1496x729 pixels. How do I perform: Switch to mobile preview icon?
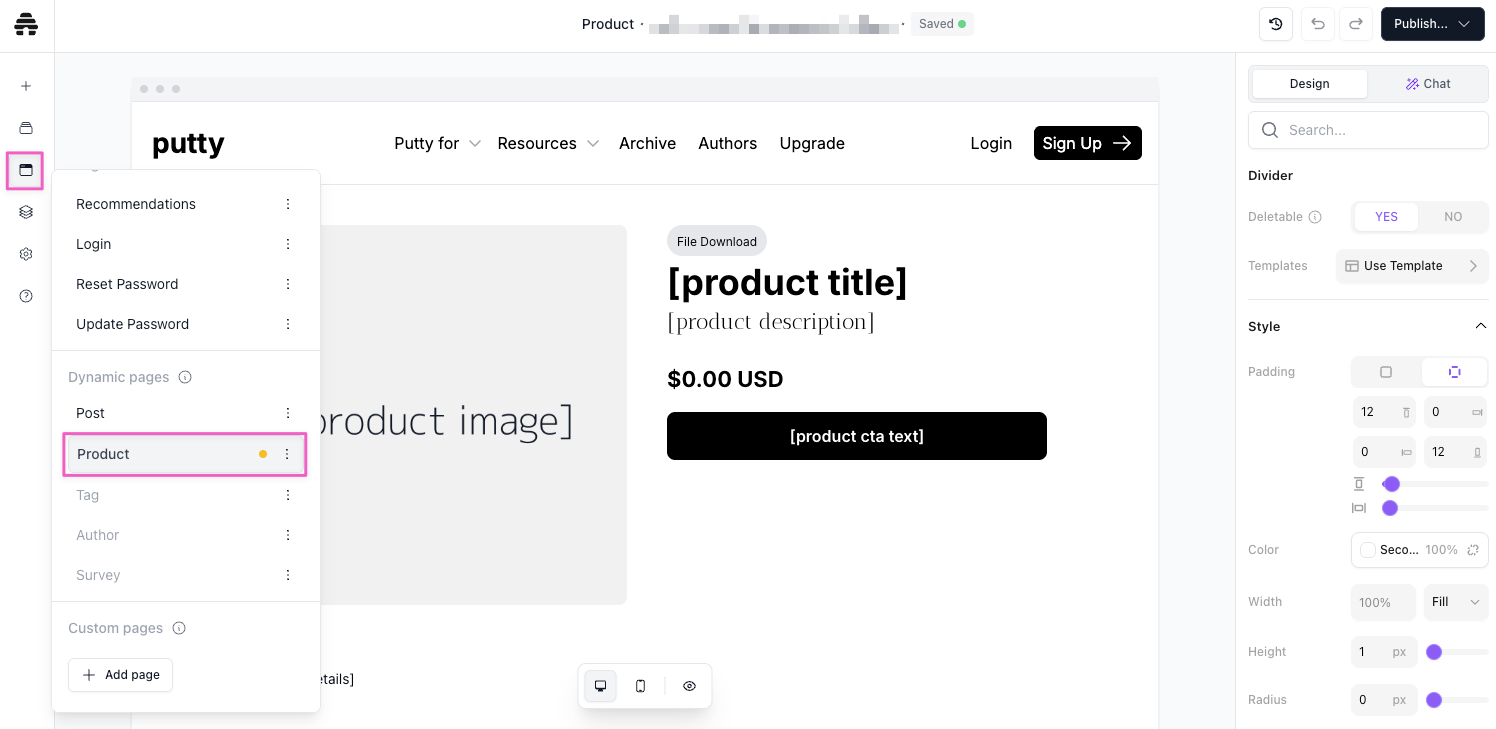(641, 686)
